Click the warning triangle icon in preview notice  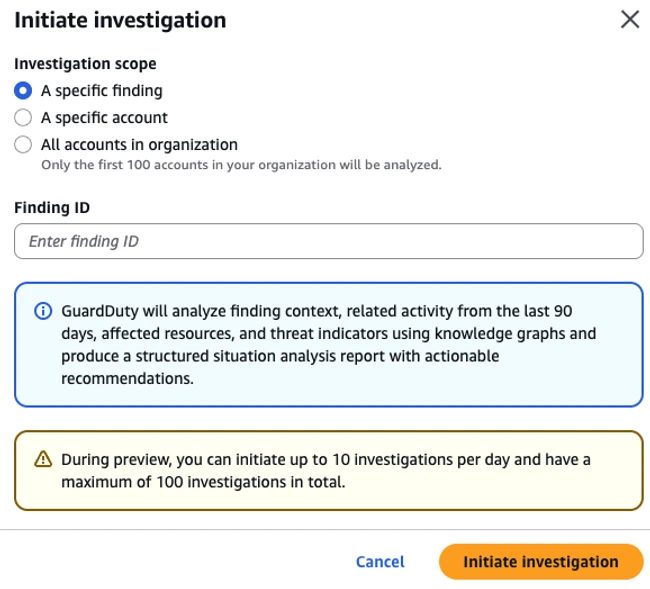point(43,459)
